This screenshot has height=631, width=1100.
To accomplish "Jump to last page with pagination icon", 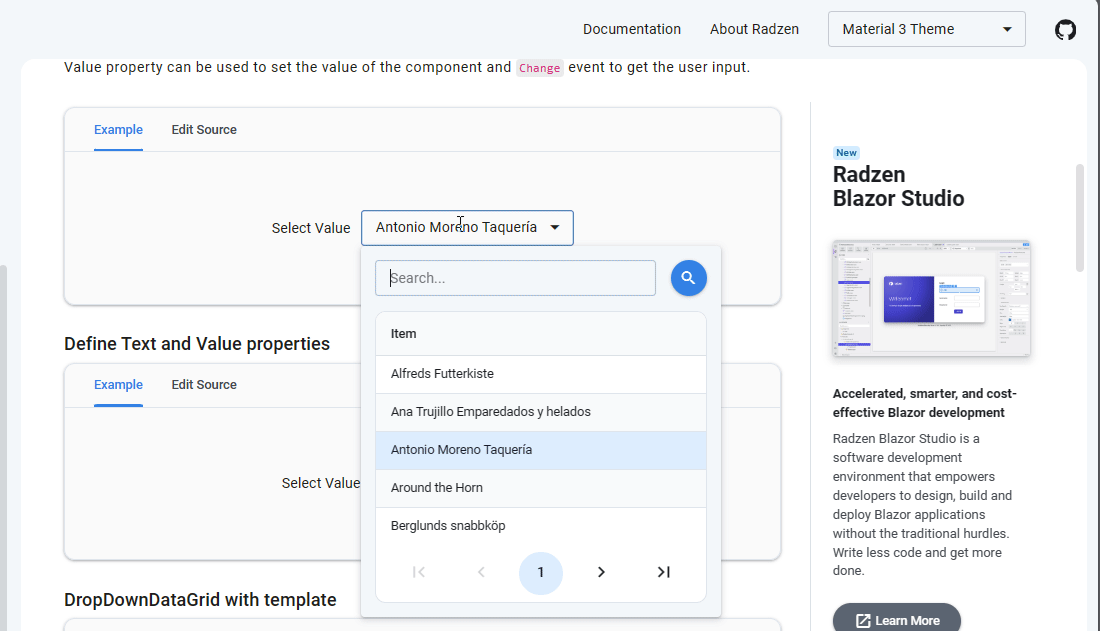I will click(663, 572).
